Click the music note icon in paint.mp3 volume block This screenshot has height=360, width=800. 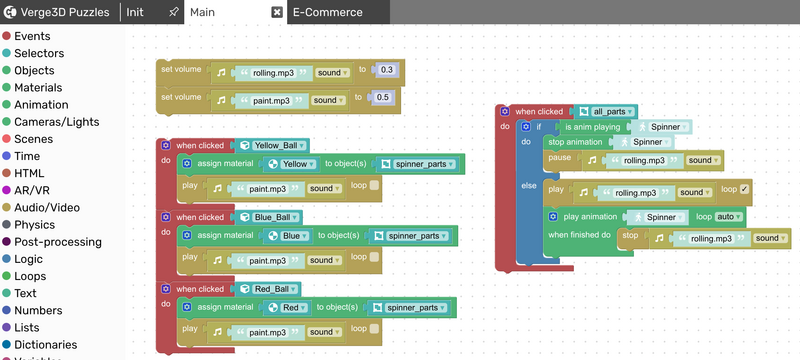coord(221,100)
